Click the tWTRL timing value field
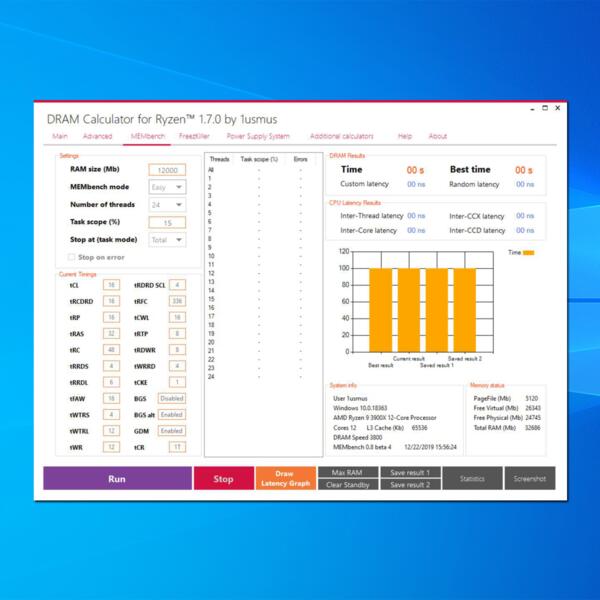The image size is (600, 600). tap(111, 430)
